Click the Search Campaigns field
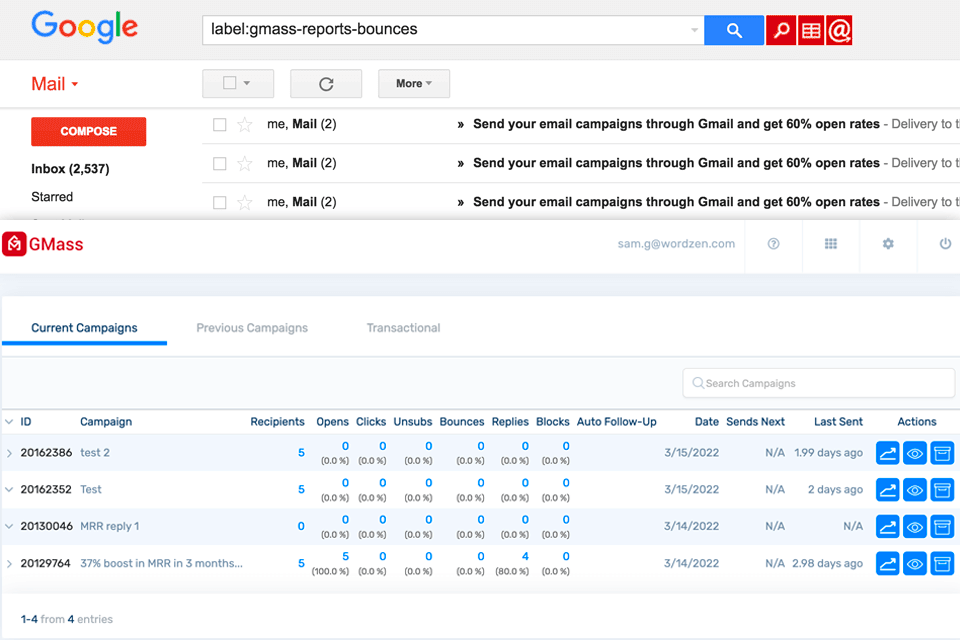The image size is (960, 640). (x=819, y=383)
